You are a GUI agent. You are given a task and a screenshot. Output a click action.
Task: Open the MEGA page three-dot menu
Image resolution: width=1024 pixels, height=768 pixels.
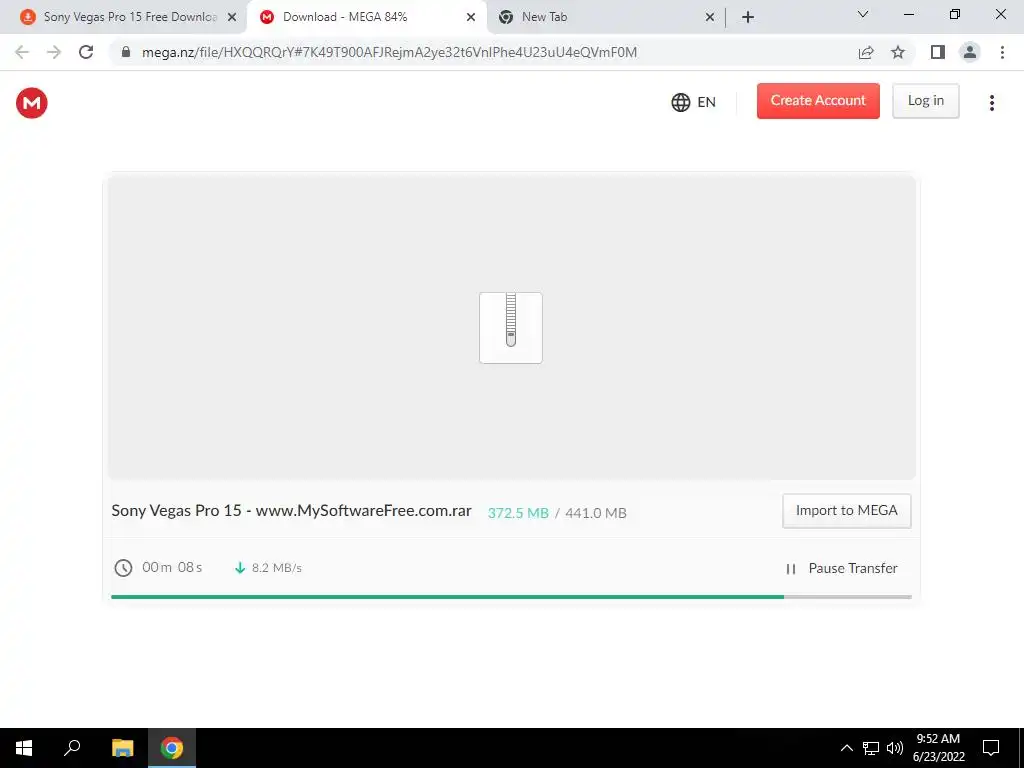pyautogui.click(x=991, y=103)
